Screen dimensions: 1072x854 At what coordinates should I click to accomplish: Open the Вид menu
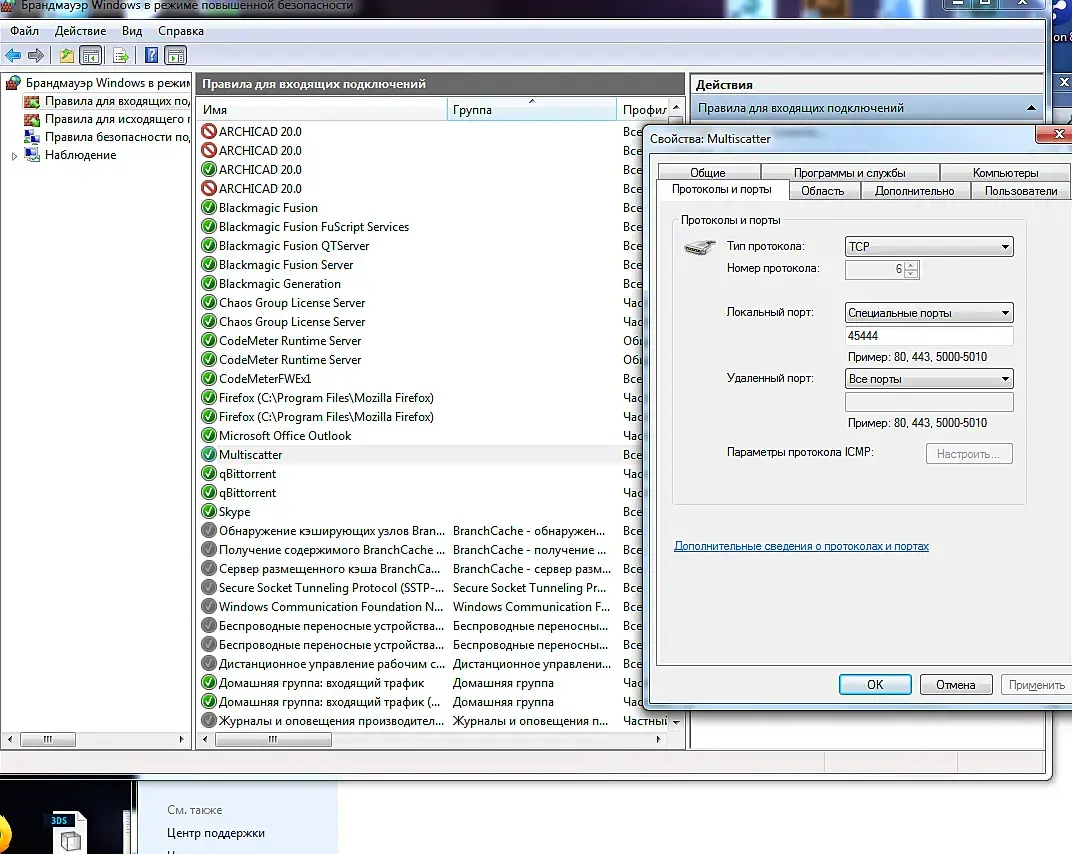click(132, 31)
